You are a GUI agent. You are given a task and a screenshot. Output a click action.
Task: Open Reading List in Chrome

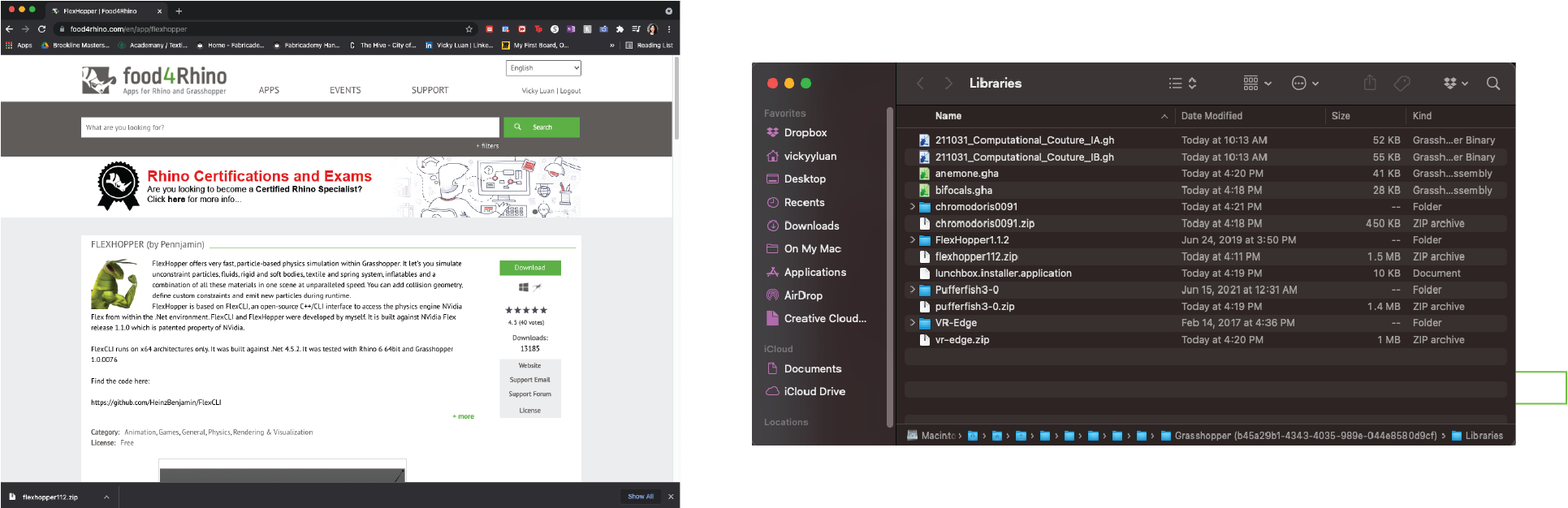[x=649, y=45]
